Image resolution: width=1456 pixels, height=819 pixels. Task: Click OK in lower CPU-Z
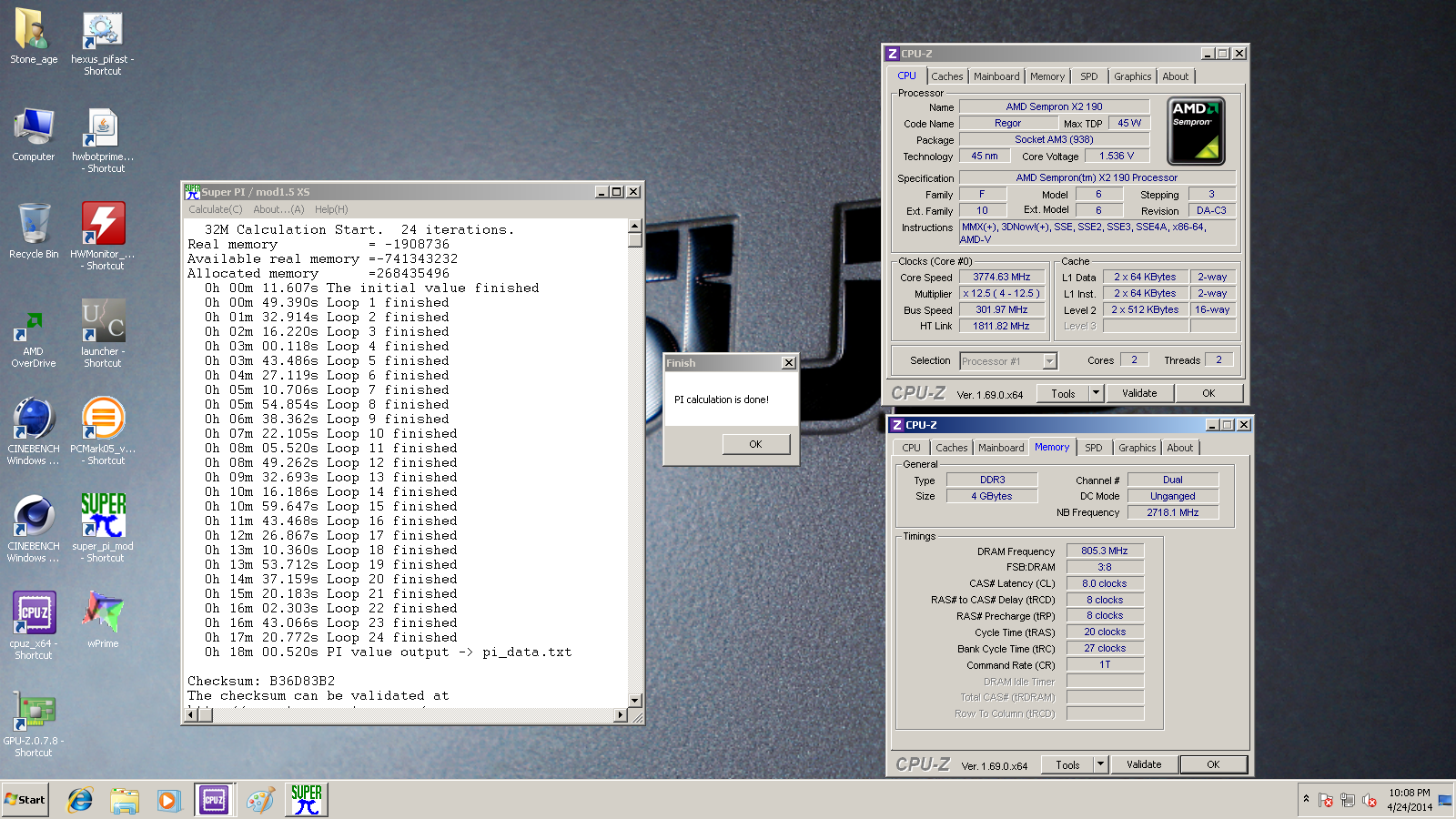tap(1213, 765)
